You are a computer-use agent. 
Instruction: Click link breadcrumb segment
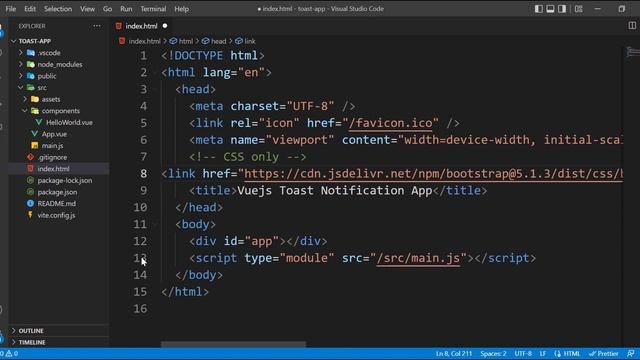(x=250, y=41)
